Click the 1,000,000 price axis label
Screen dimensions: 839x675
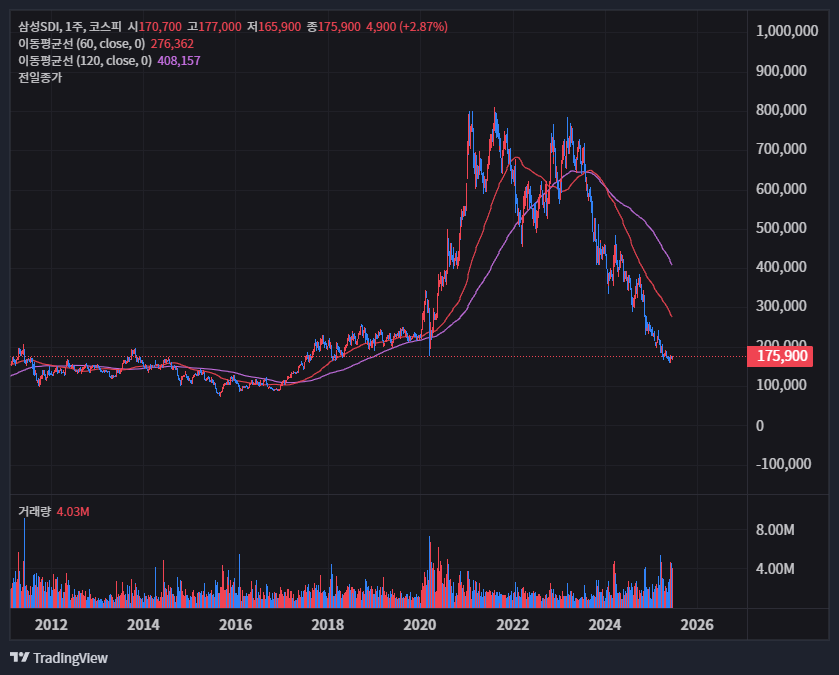pyautogui.click(x=787, y=31)
